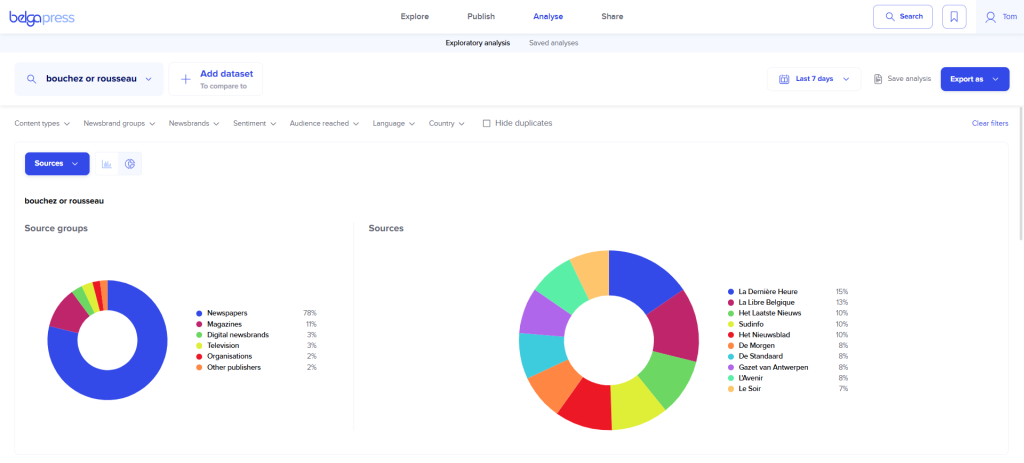
Task: Switch to bar chart view icon
Action: point(106,163)
